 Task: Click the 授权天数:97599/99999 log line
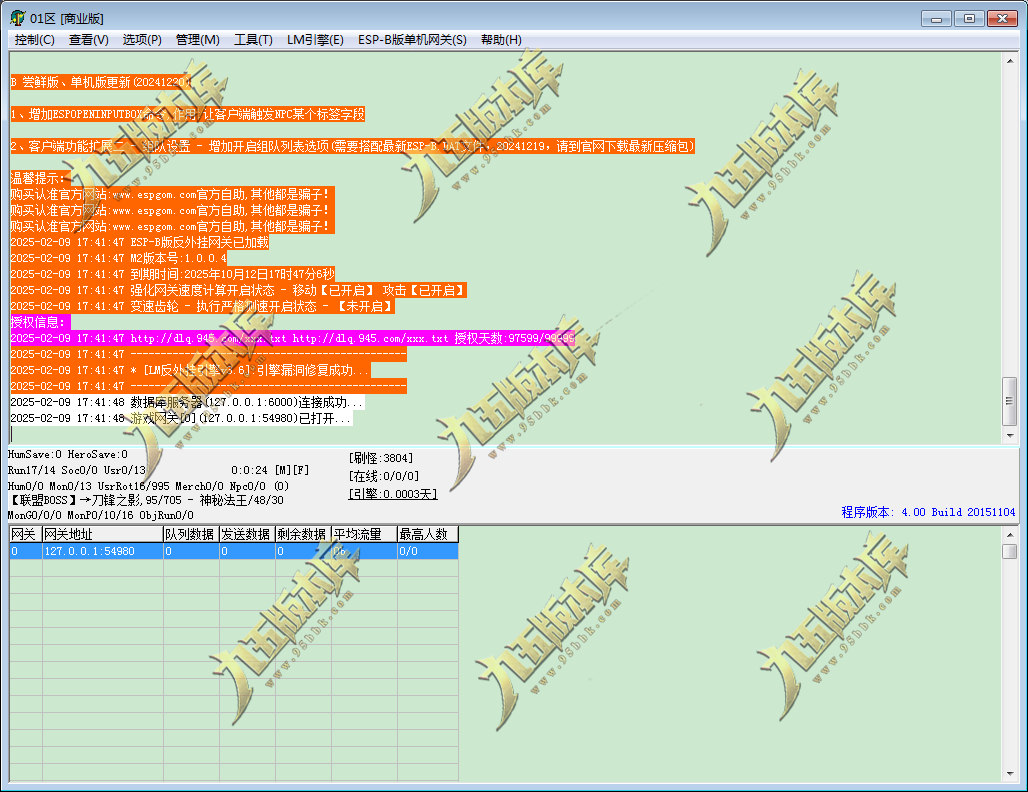[x=292, y=338]
